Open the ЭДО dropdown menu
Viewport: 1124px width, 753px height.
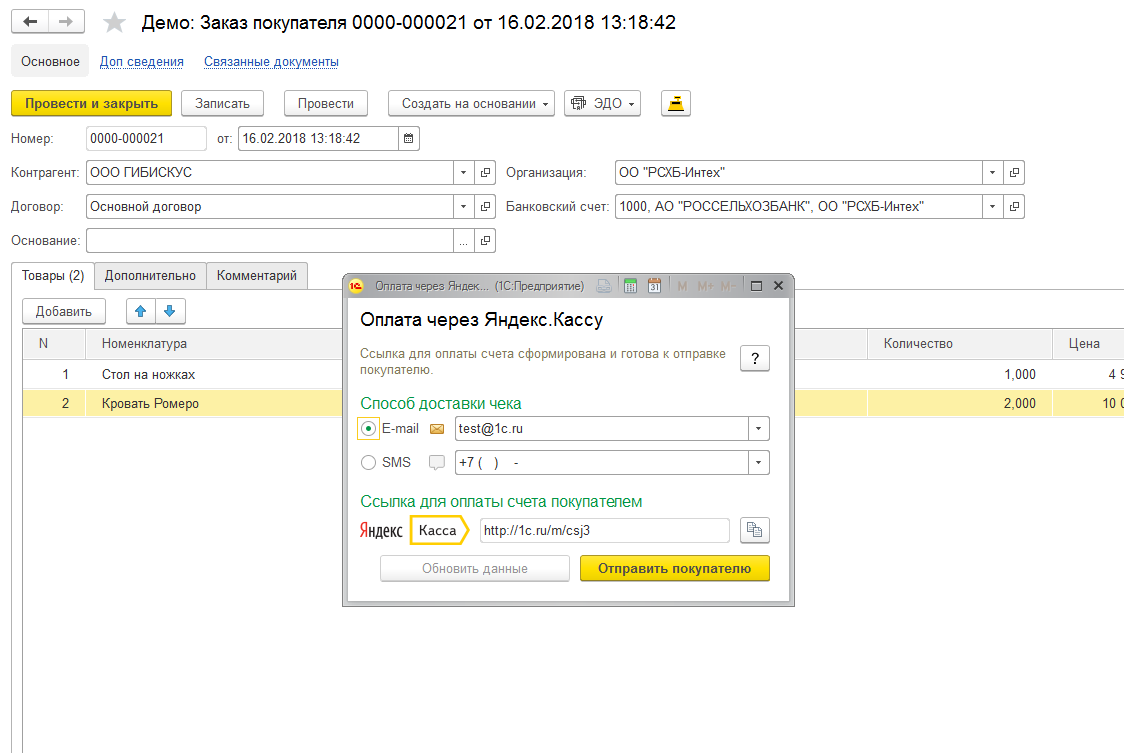coord(602,103)
